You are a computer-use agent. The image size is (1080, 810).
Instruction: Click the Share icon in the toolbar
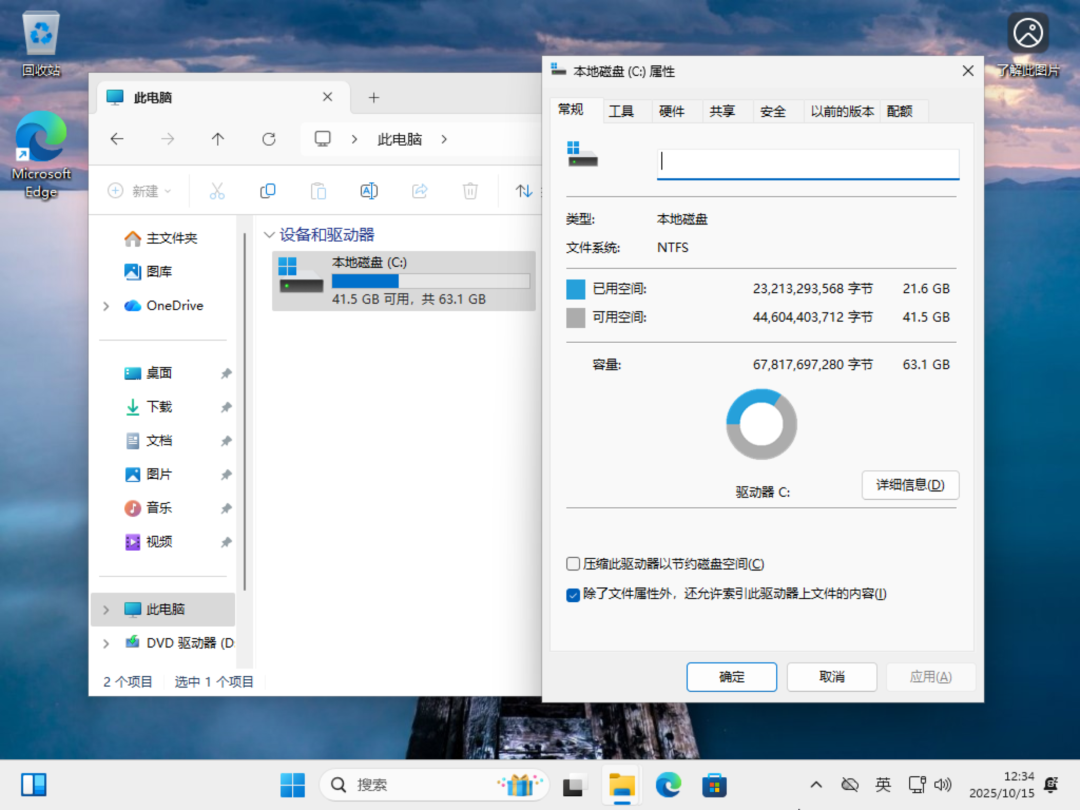point(419,190)
